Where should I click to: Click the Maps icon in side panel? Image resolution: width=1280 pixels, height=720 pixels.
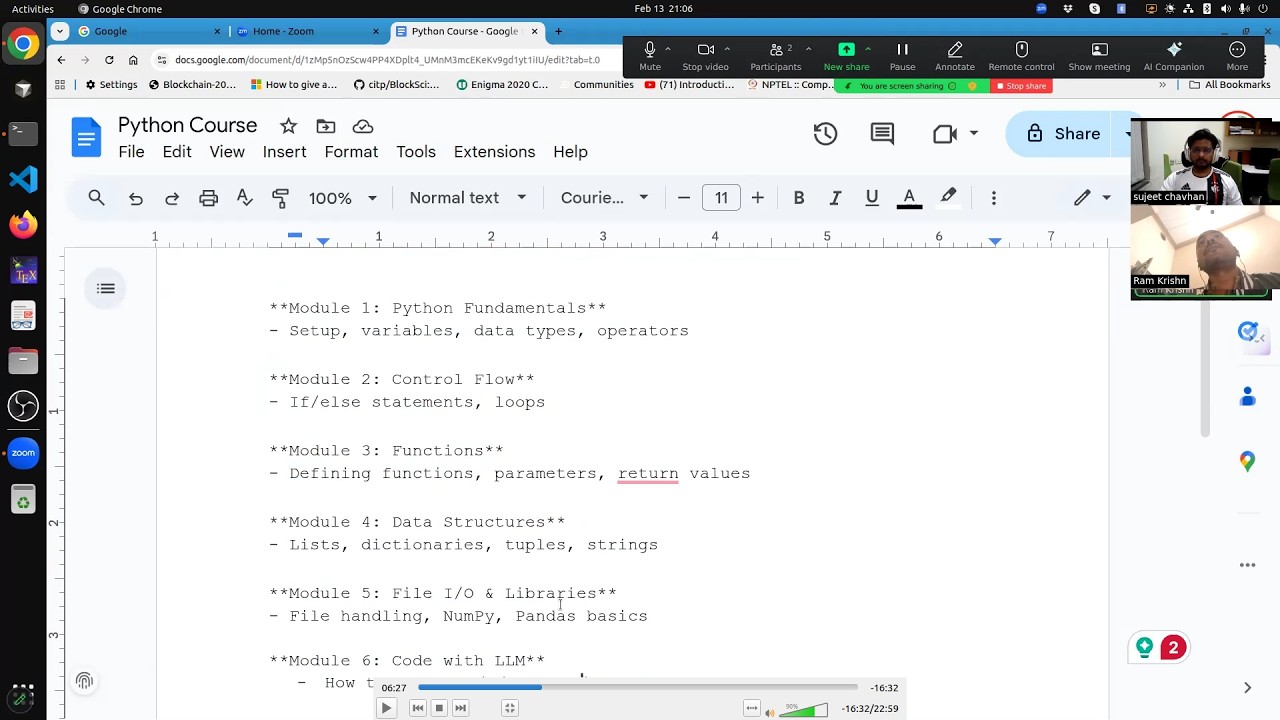pos(1247,461)
